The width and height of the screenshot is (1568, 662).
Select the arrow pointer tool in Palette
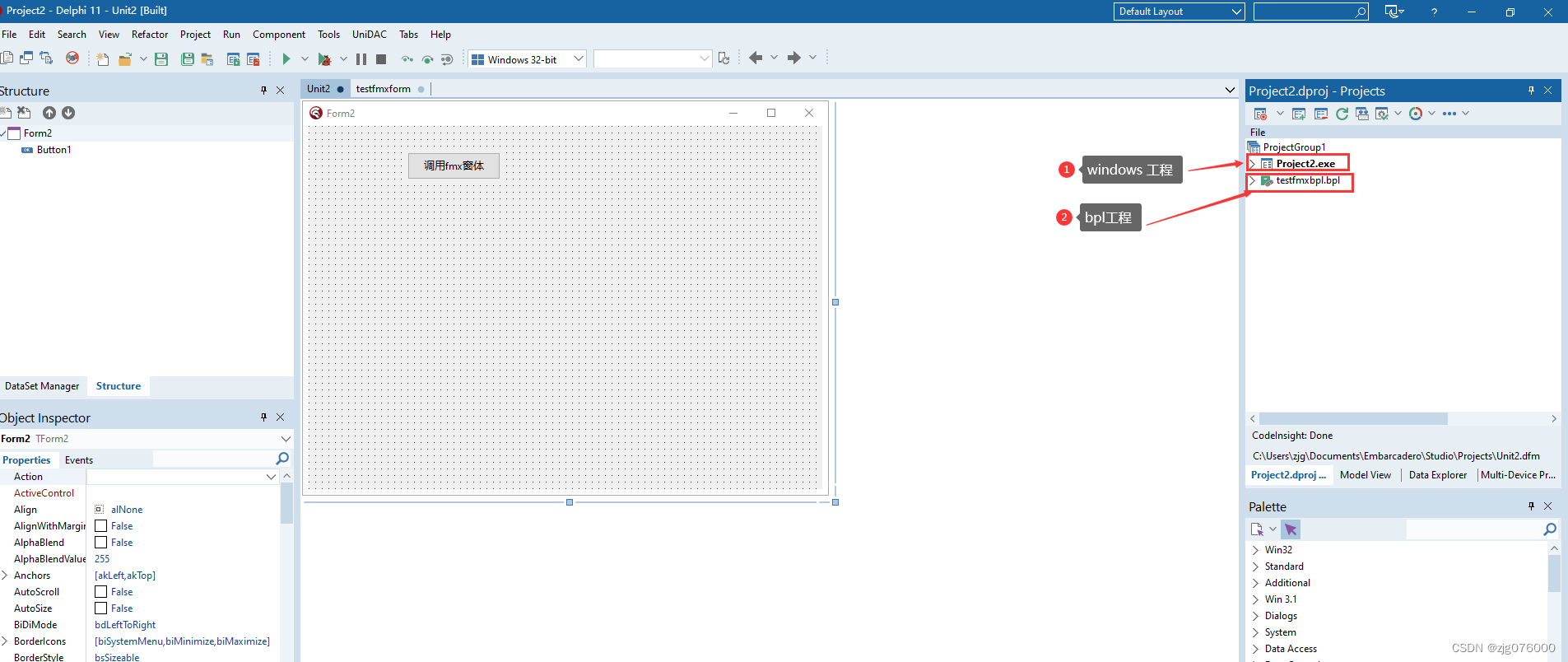[1291, 529]
